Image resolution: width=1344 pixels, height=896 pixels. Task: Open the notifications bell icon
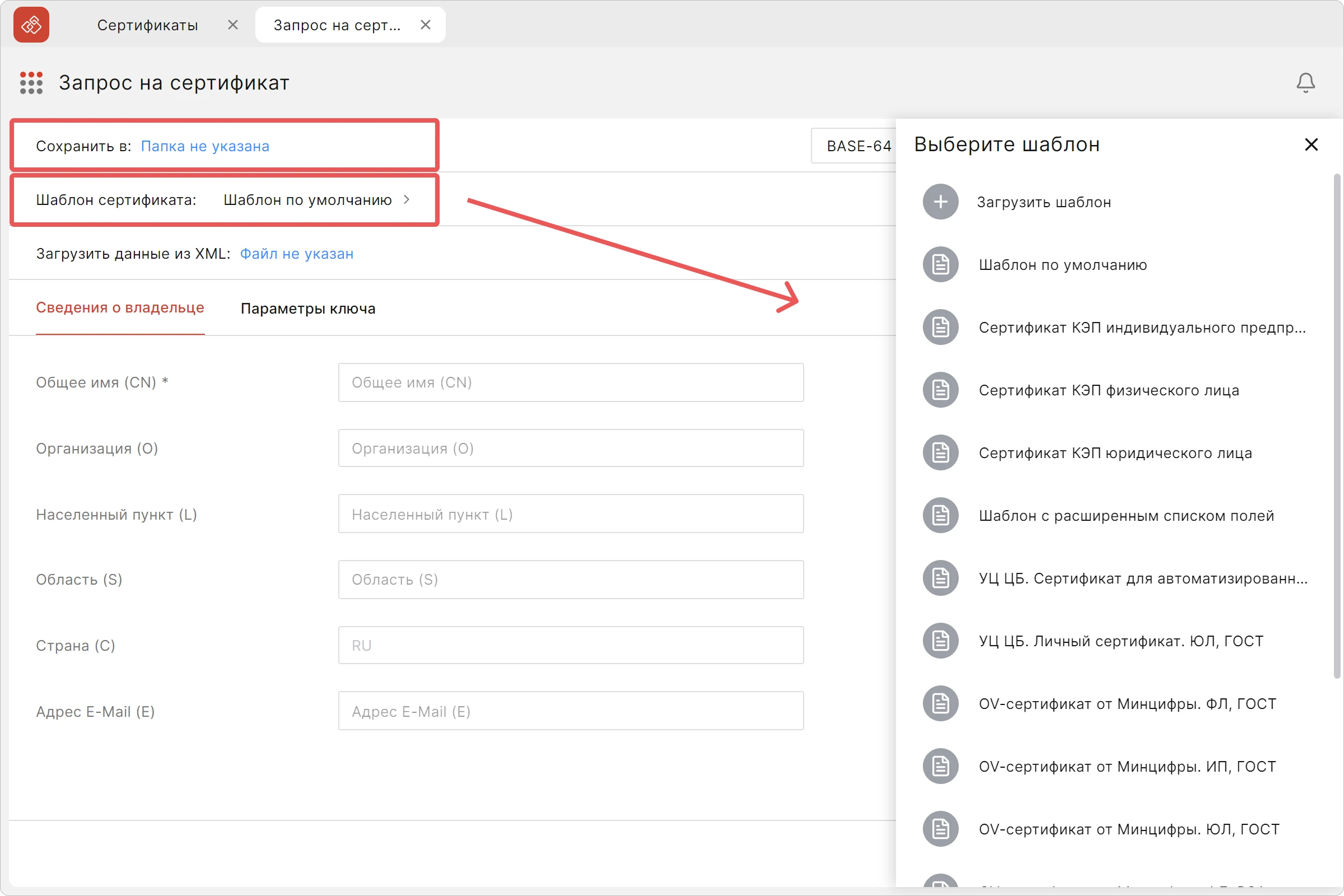coord(1305,83)
